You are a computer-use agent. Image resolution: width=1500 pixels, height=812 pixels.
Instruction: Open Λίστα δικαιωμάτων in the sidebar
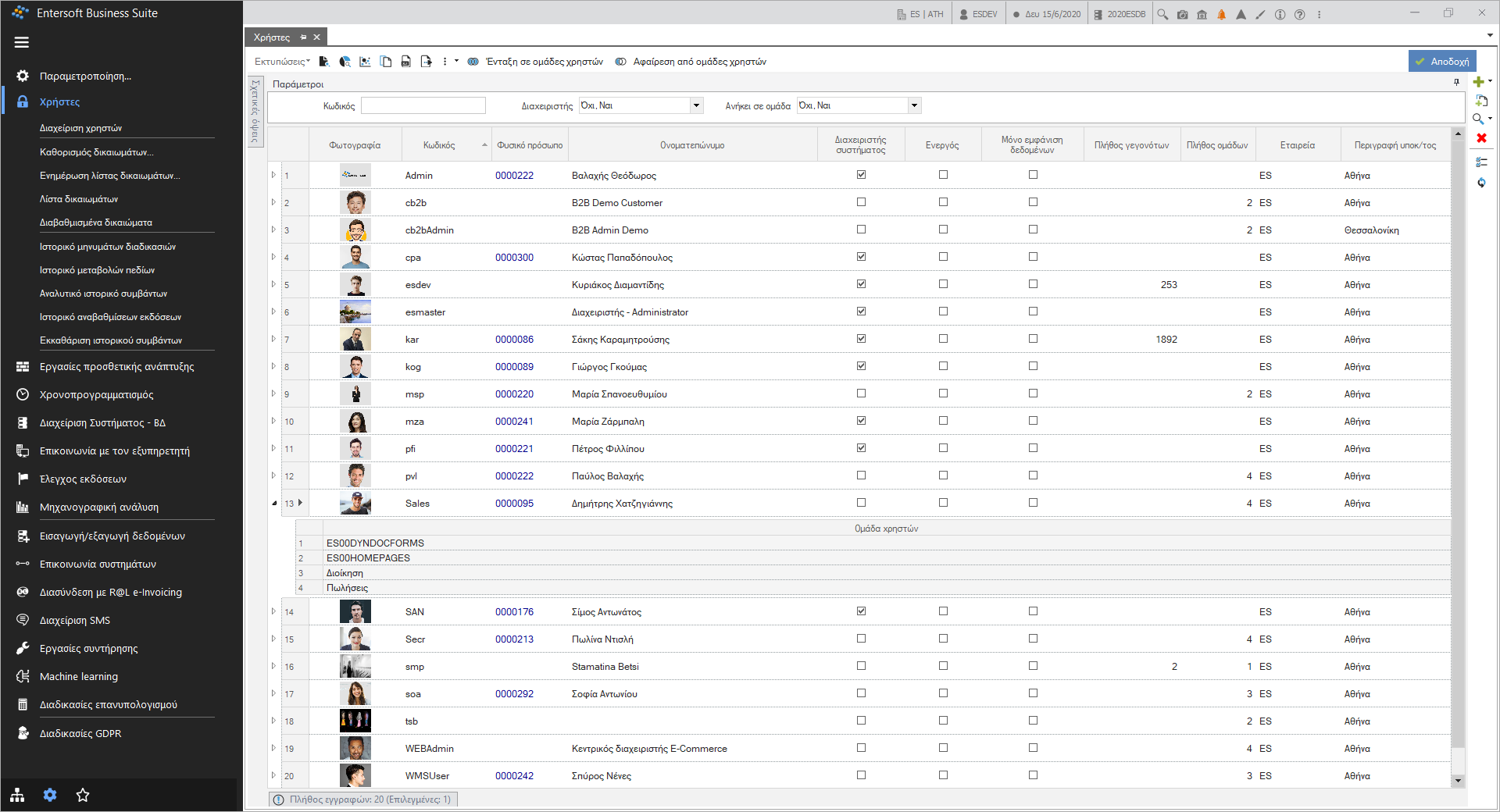click(x=79, y=199)
